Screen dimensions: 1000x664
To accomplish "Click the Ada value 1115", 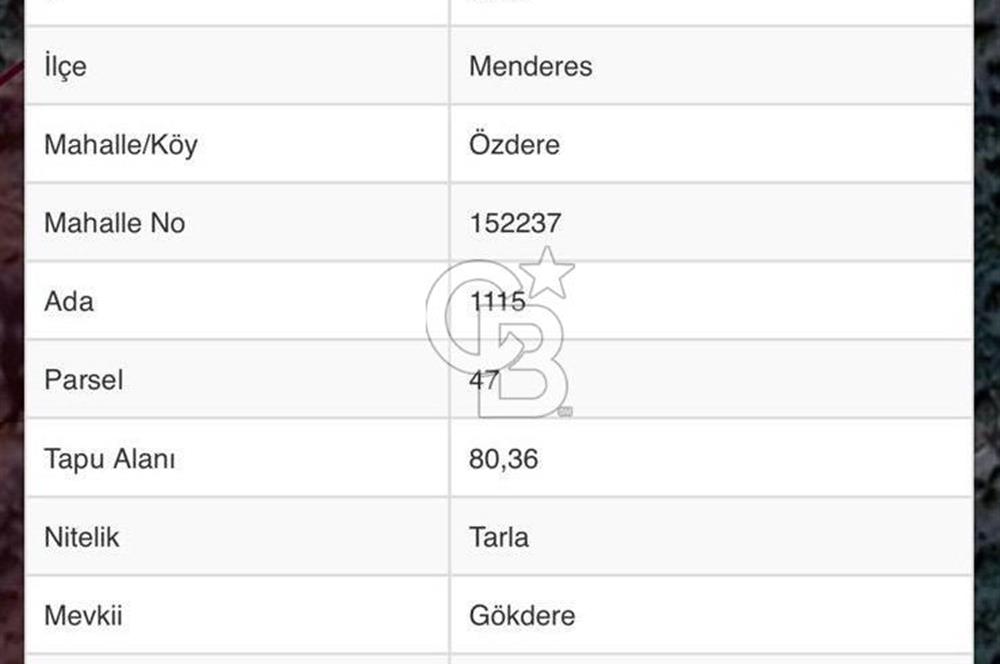I will [x=497, y=301].
